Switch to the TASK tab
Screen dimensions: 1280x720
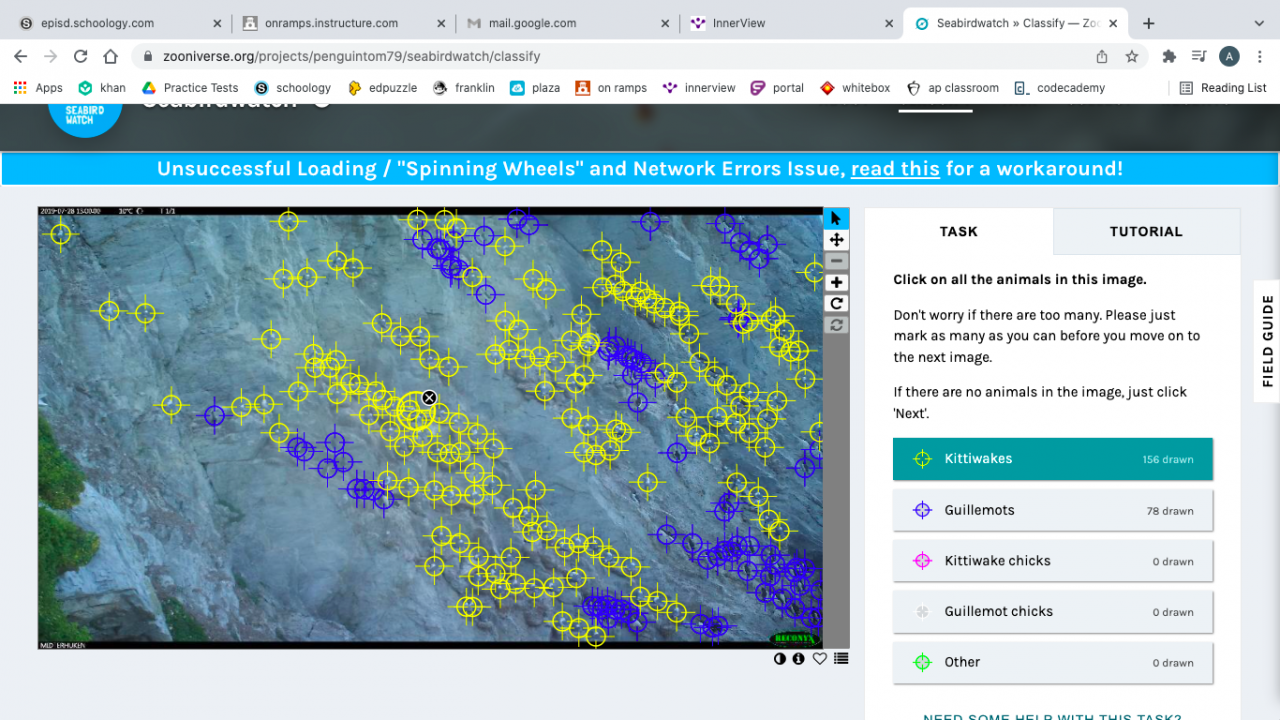tap(959, 231)
